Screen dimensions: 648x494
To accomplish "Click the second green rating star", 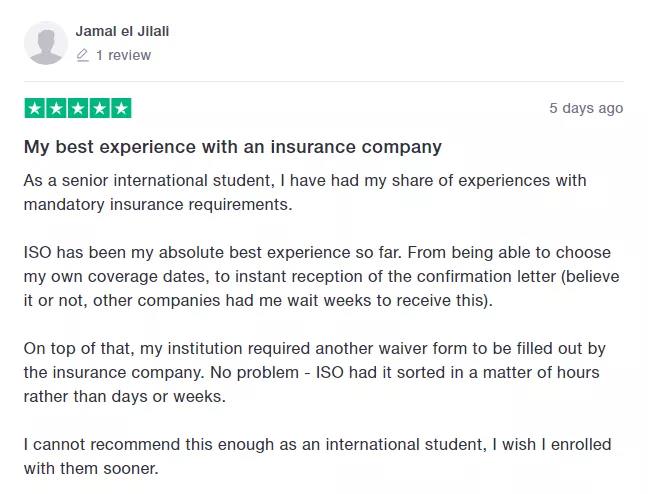I will point(56,108).
